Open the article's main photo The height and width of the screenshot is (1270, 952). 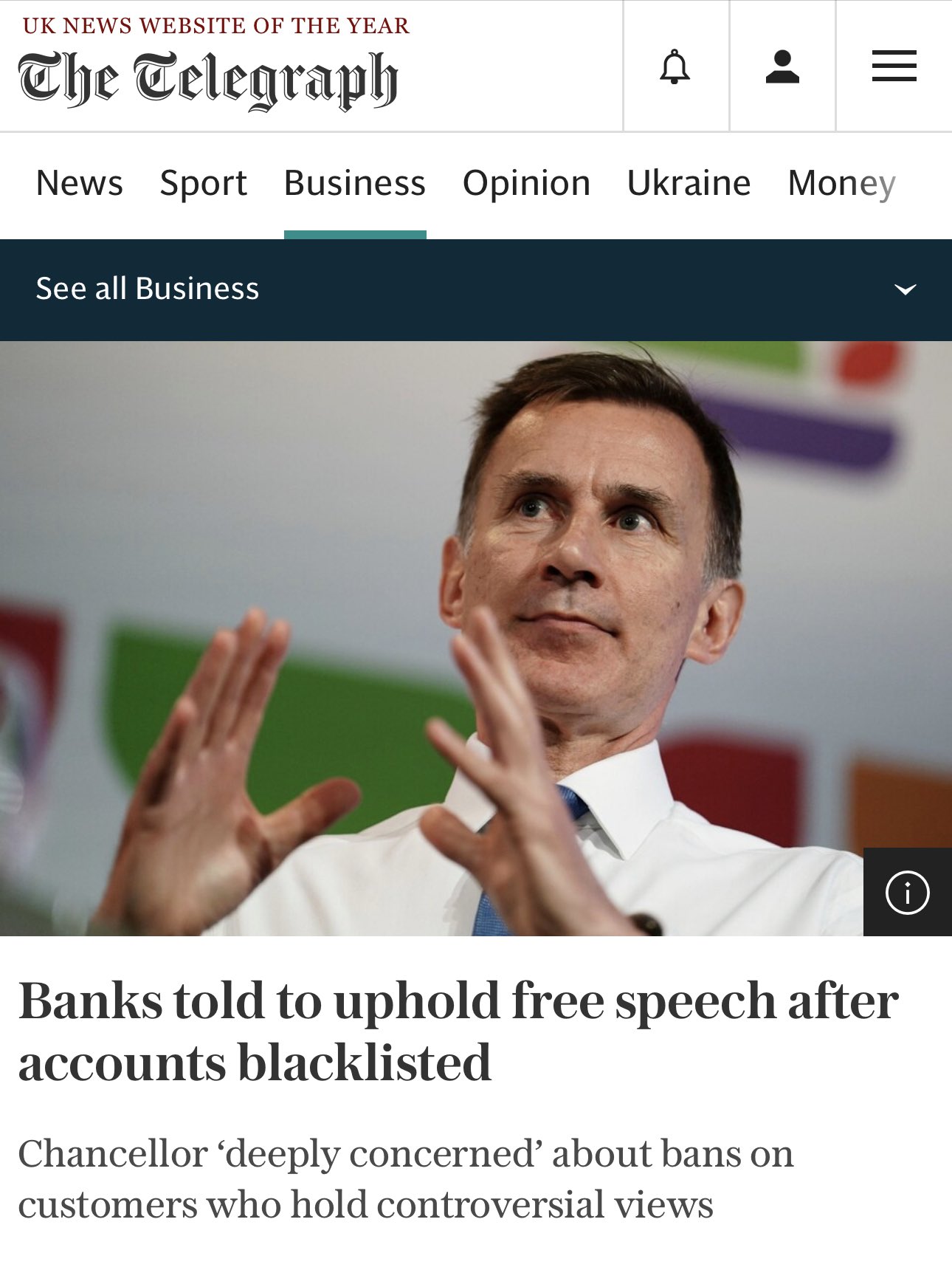(476, 639)
